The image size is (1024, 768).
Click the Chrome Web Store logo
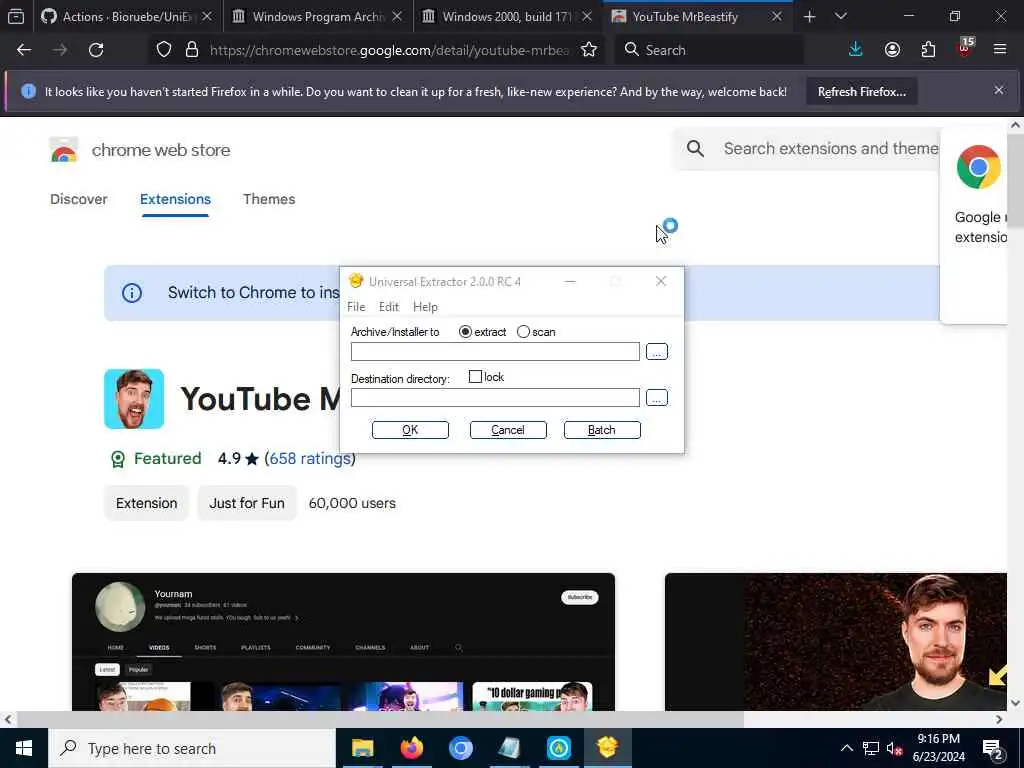(x=63, y=150)
